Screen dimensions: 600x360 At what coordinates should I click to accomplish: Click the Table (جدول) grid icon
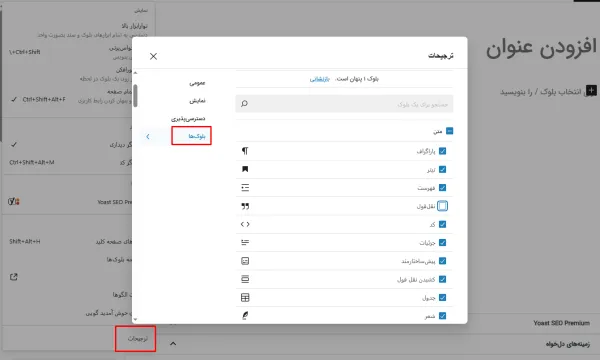[x=245, y=298]
